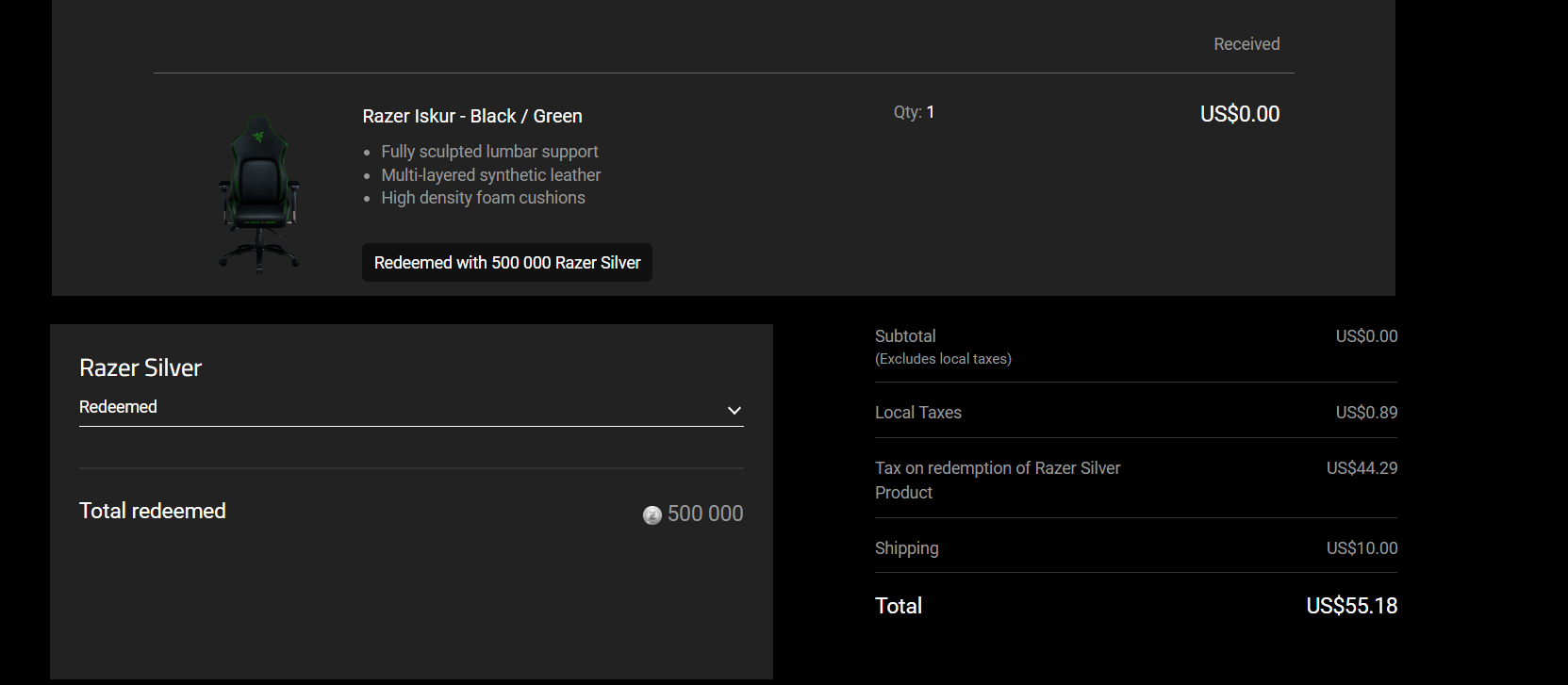Select 'Multi-layered synthetic leather' bullet text
This screenshot has width=1568, height=685.
[490, 175]
